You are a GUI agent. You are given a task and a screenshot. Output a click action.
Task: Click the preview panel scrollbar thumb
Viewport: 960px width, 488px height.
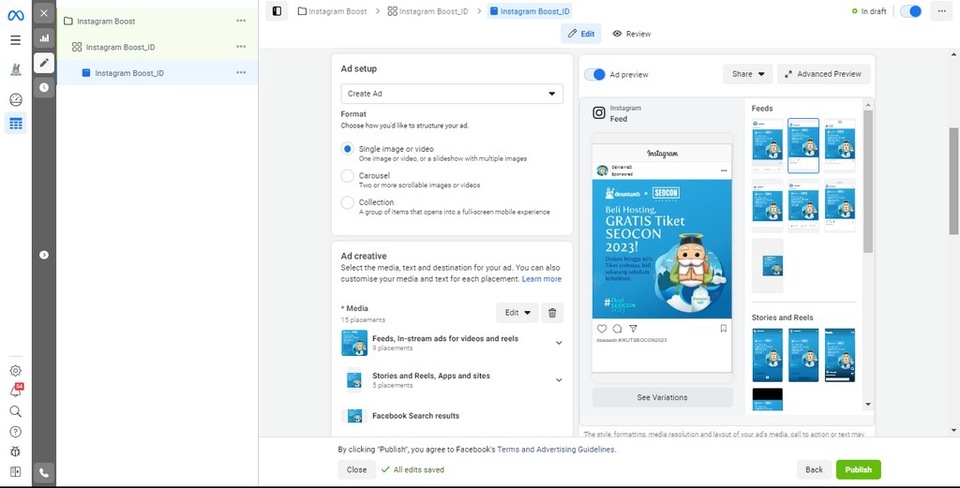[868, 181]
